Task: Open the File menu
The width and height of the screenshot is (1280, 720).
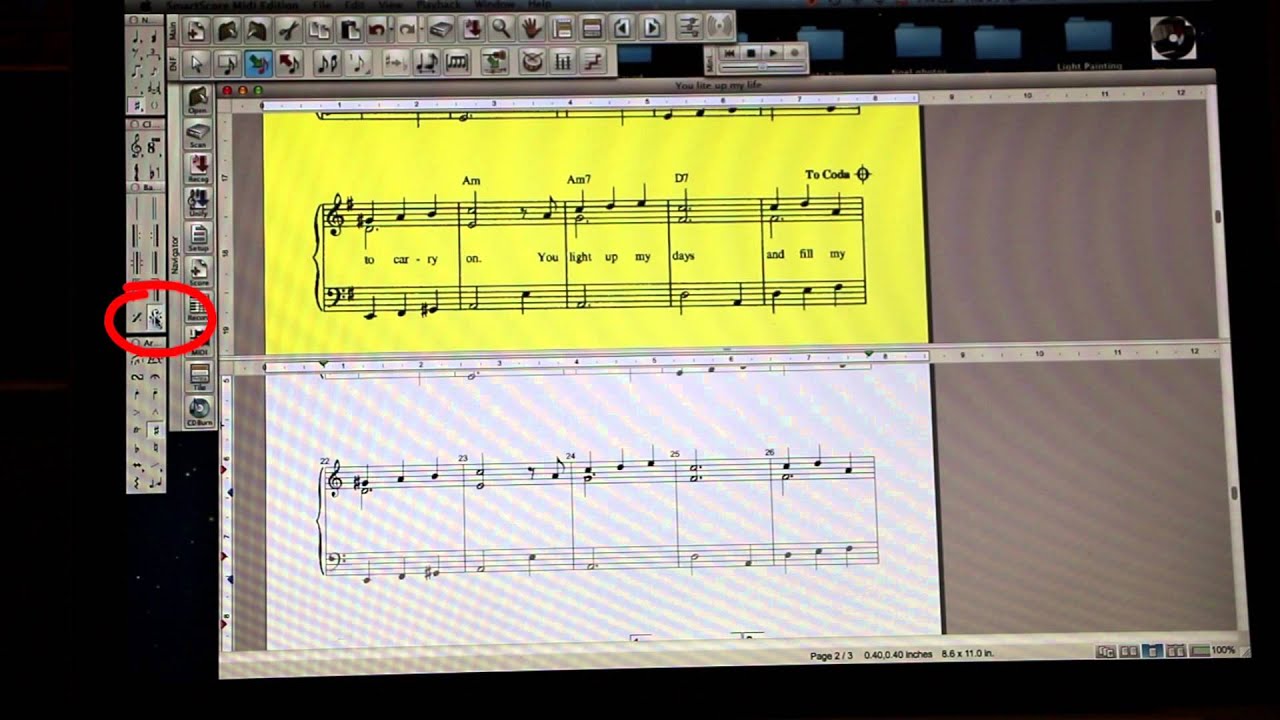Action: 322,4
